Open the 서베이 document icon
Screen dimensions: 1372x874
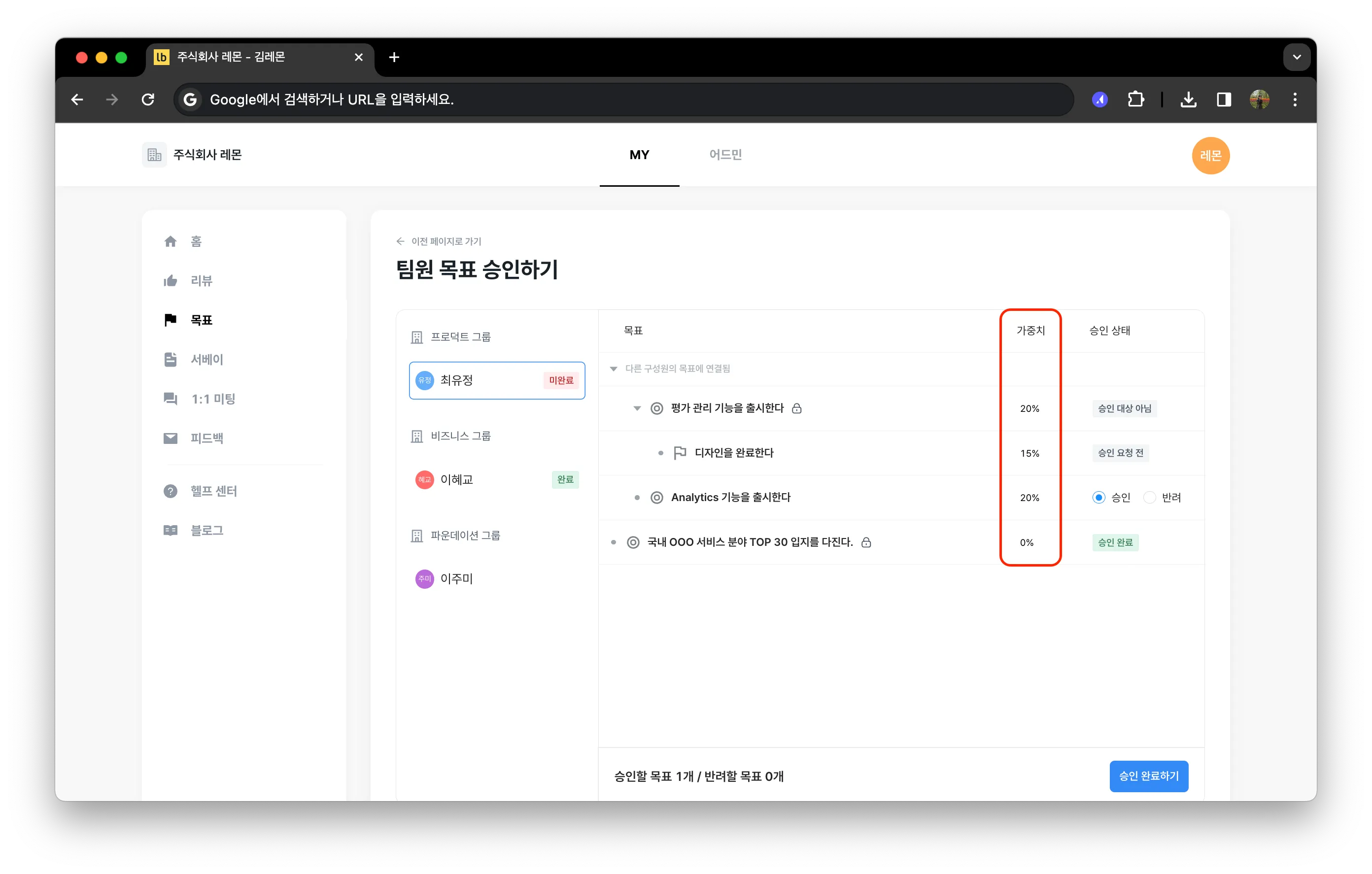(x=171, y=359)
